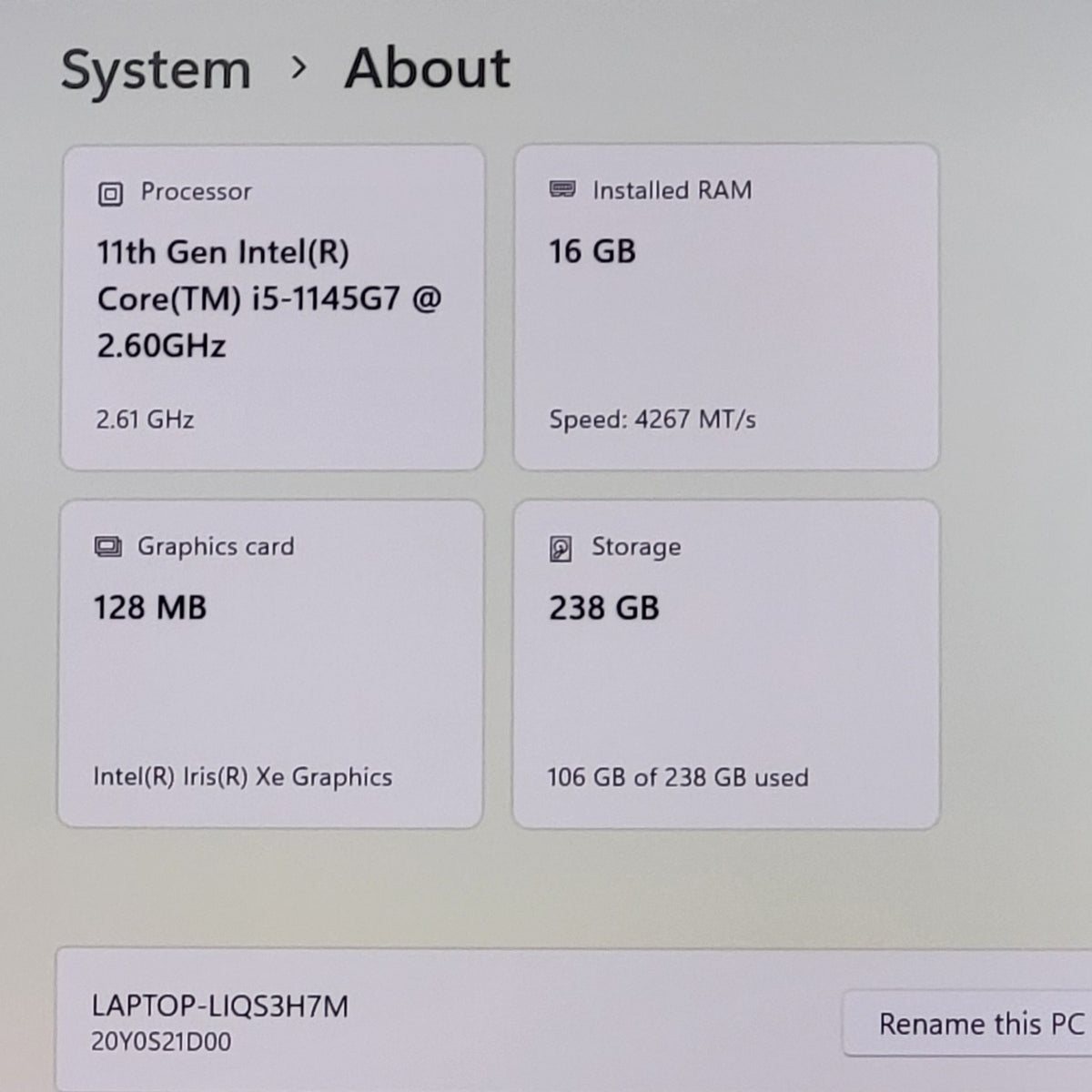Click the Storage drive icon
The width and height of the screenshot is (1092, 1092).
pyautogui.click(x=561, y=549)
